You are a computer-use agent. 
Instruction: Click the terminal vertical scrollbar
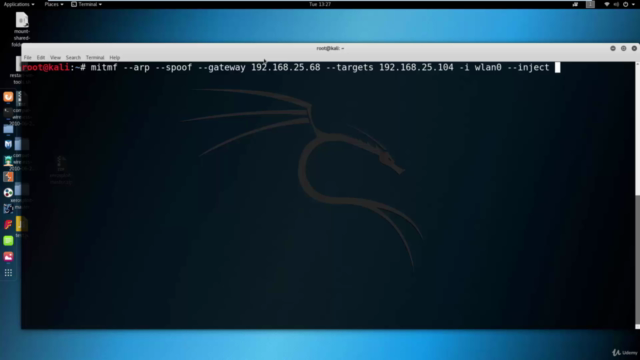[x=638, y=195]
